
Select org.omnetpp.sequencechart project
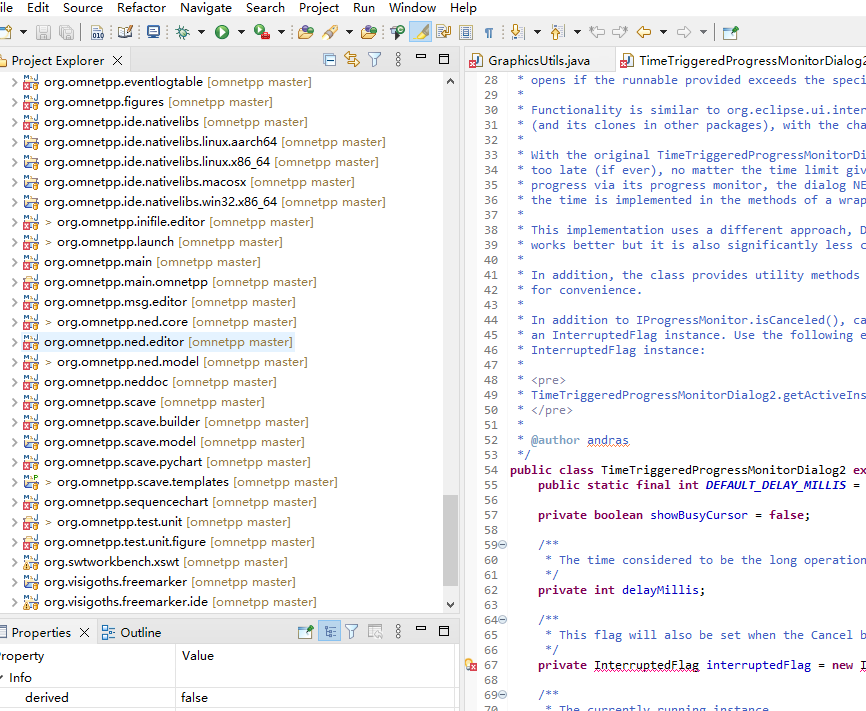pyautogui.click(x=126, y=502)
